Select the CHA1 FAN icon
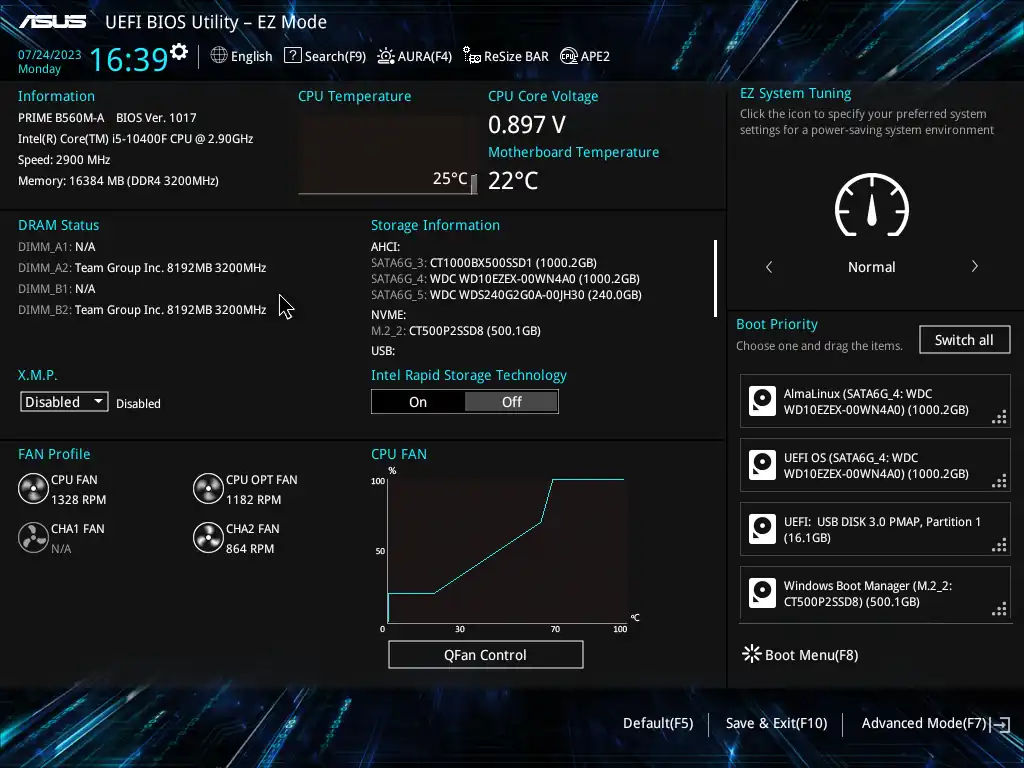 coord(33,538)
